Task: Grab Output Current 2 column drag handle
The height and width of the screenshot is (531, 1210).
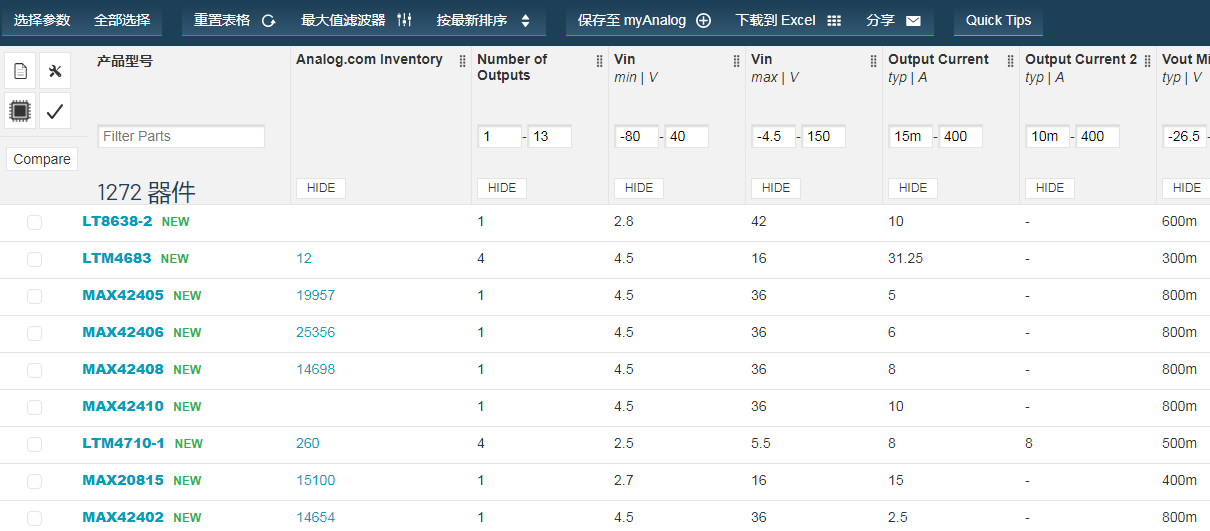Action: 1147,60
